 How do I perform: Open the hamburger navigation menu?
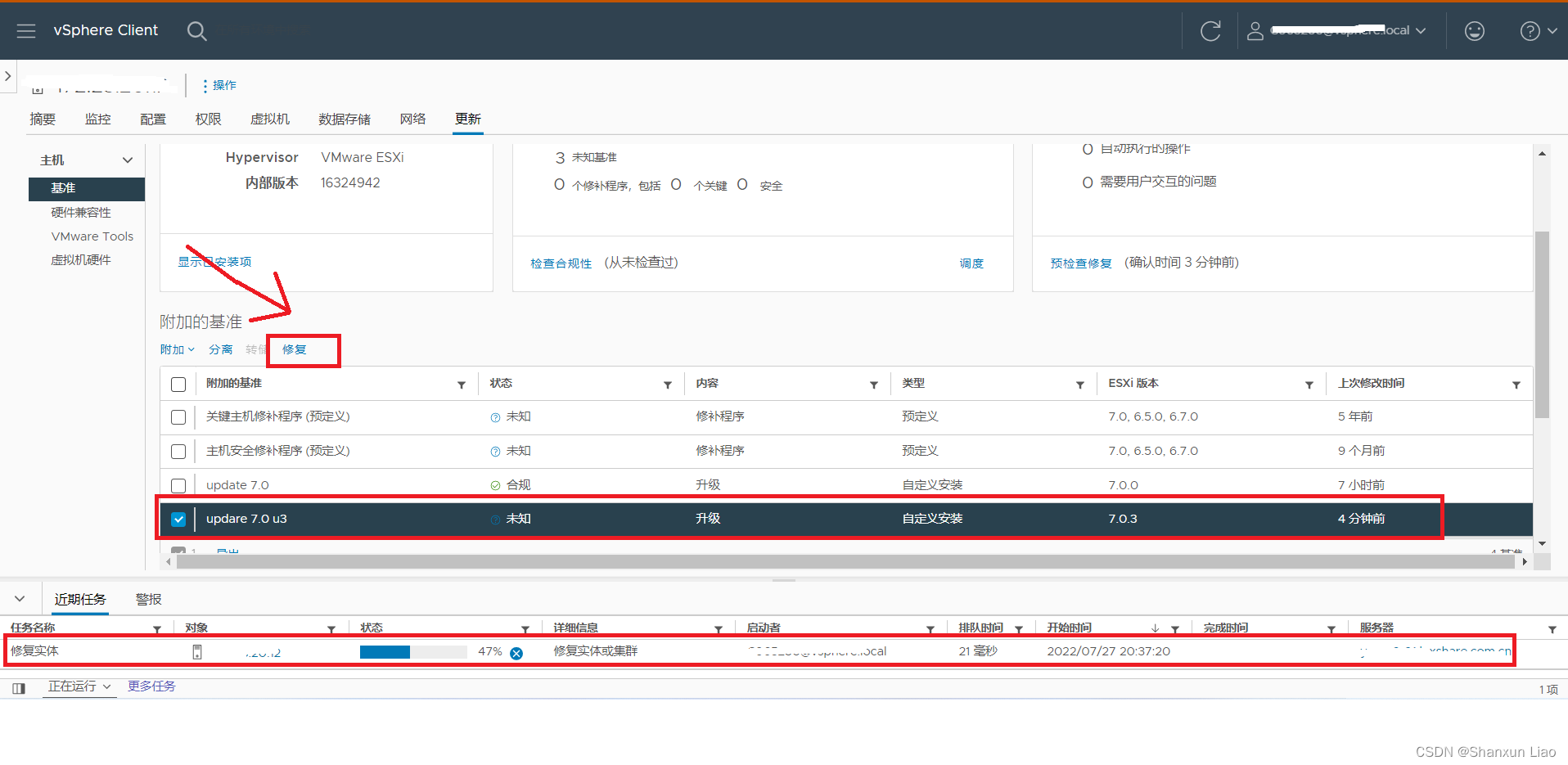tap(26, 31)
